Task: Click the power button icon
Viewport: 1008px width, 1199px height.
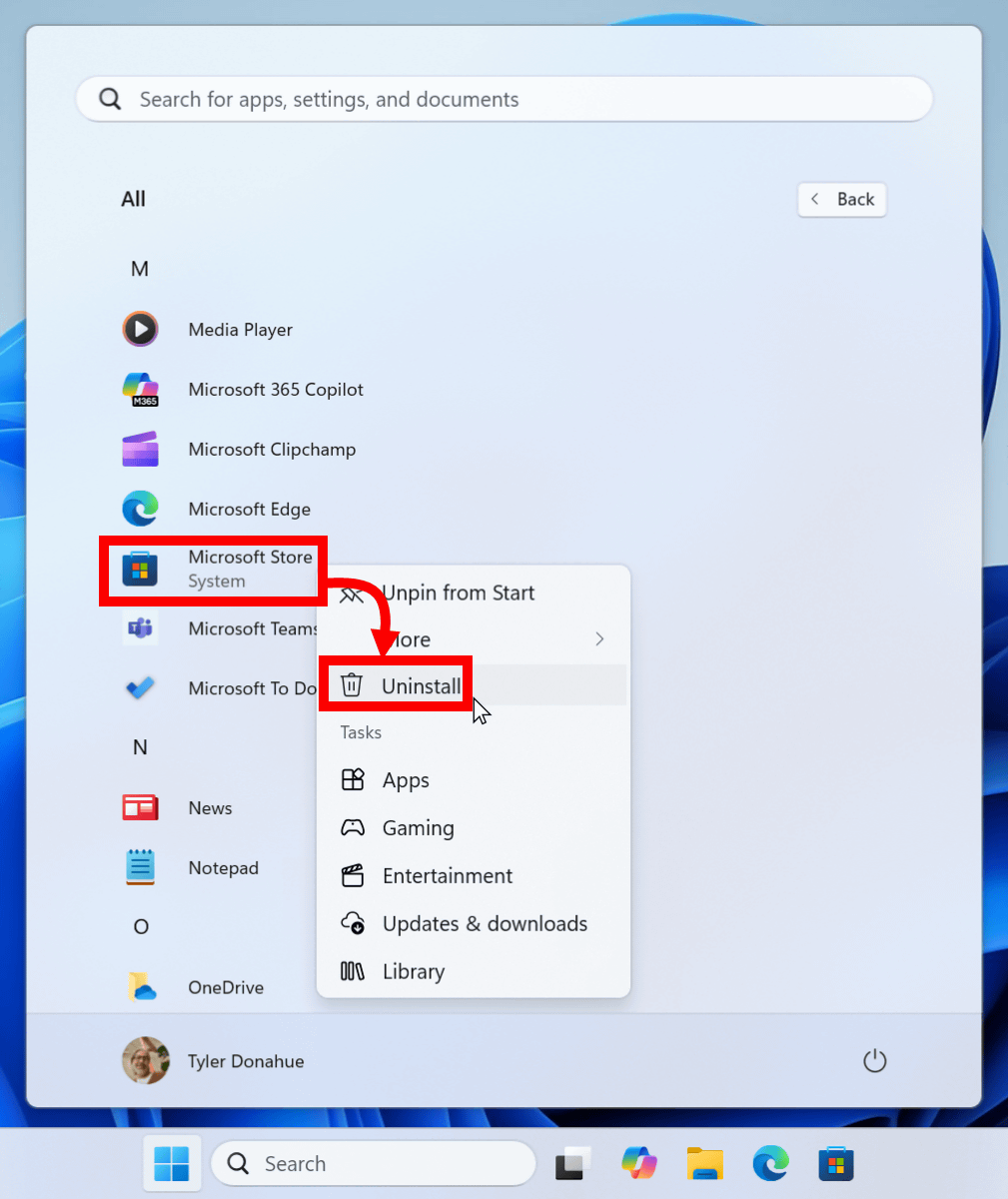Action: (x=874, y=1060)
